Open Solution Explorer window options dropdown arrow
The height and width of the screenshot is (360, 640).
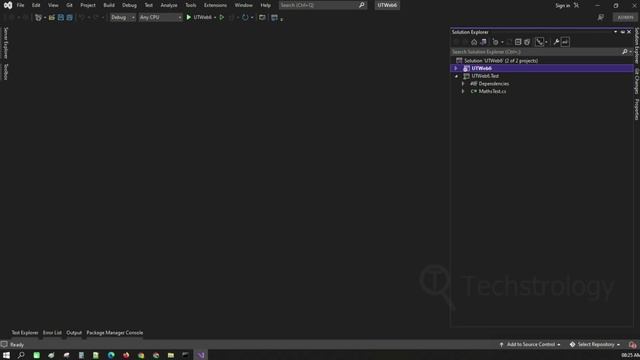tap(616, 32)
